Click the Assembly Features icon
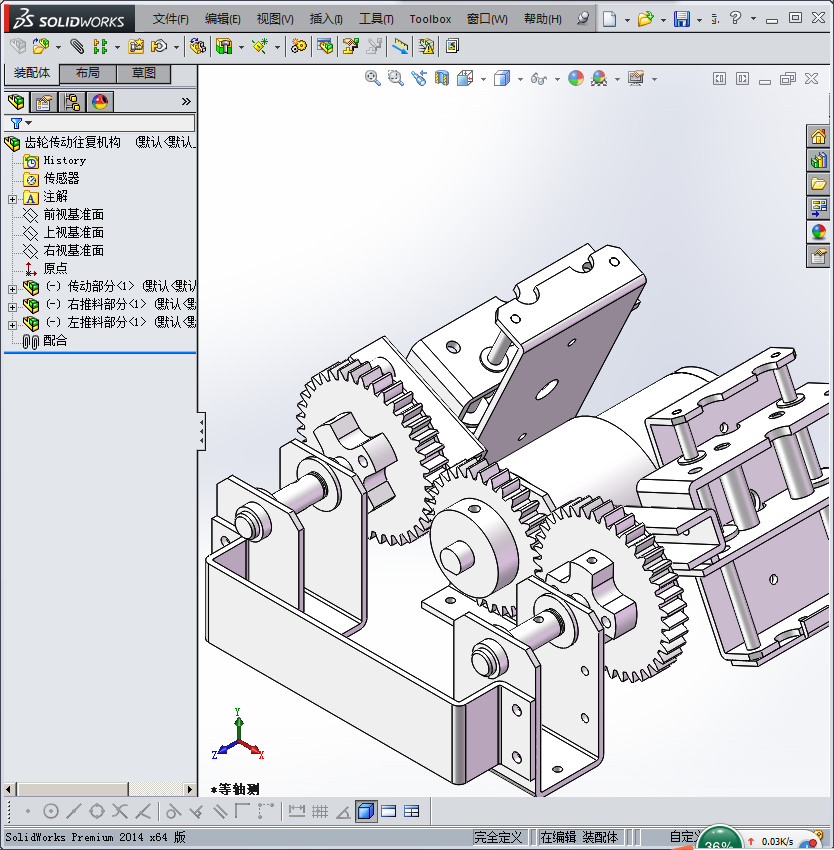 224,47
